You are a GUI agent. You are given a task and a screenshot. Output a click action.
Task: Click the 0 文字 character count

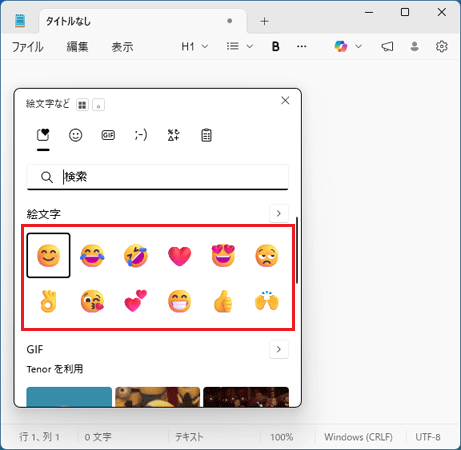(x=98, y=437)
